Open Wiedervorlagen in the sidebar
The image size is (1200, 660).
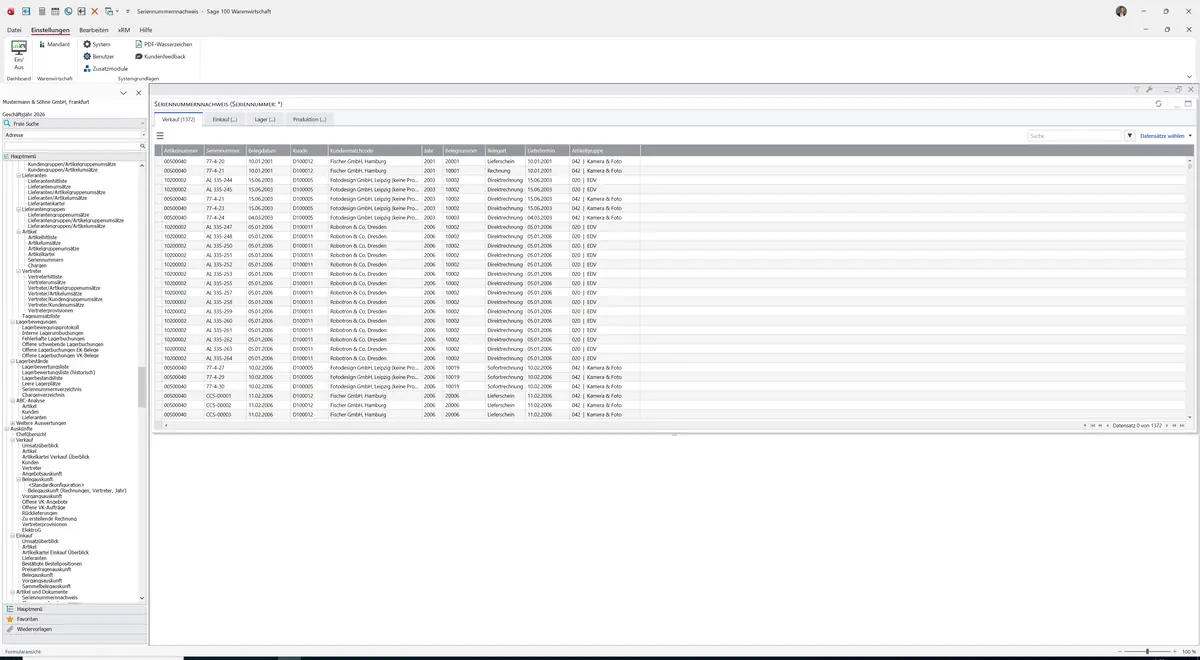74,629
